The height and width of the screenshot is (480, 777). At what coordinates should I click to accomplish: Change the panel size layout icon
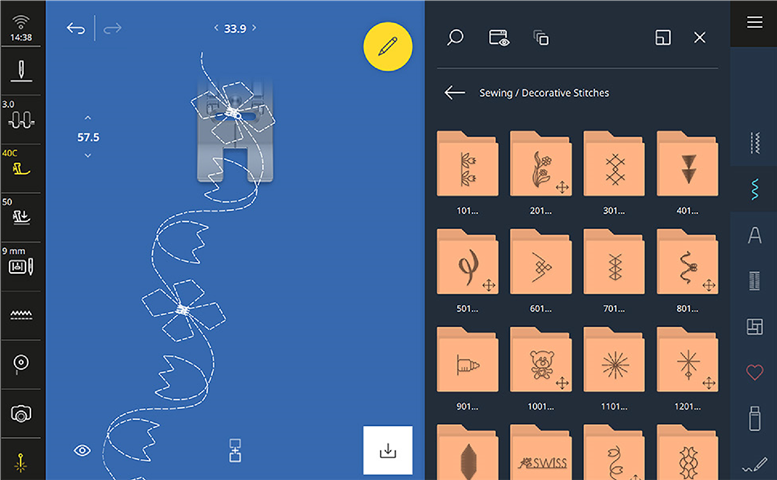tap(663, 38)
